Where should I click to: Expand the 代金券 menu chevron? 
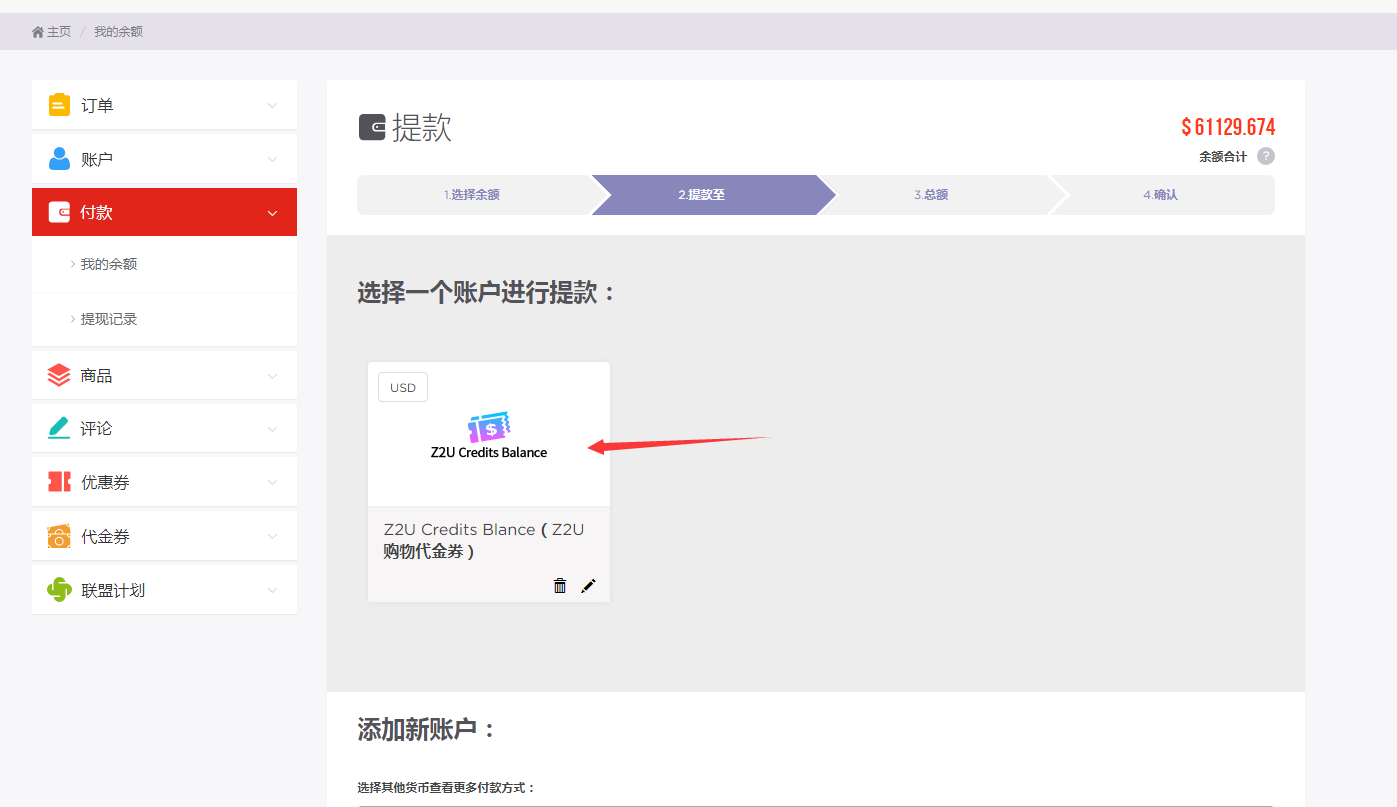pyautogui.click(x=273, y=537)
